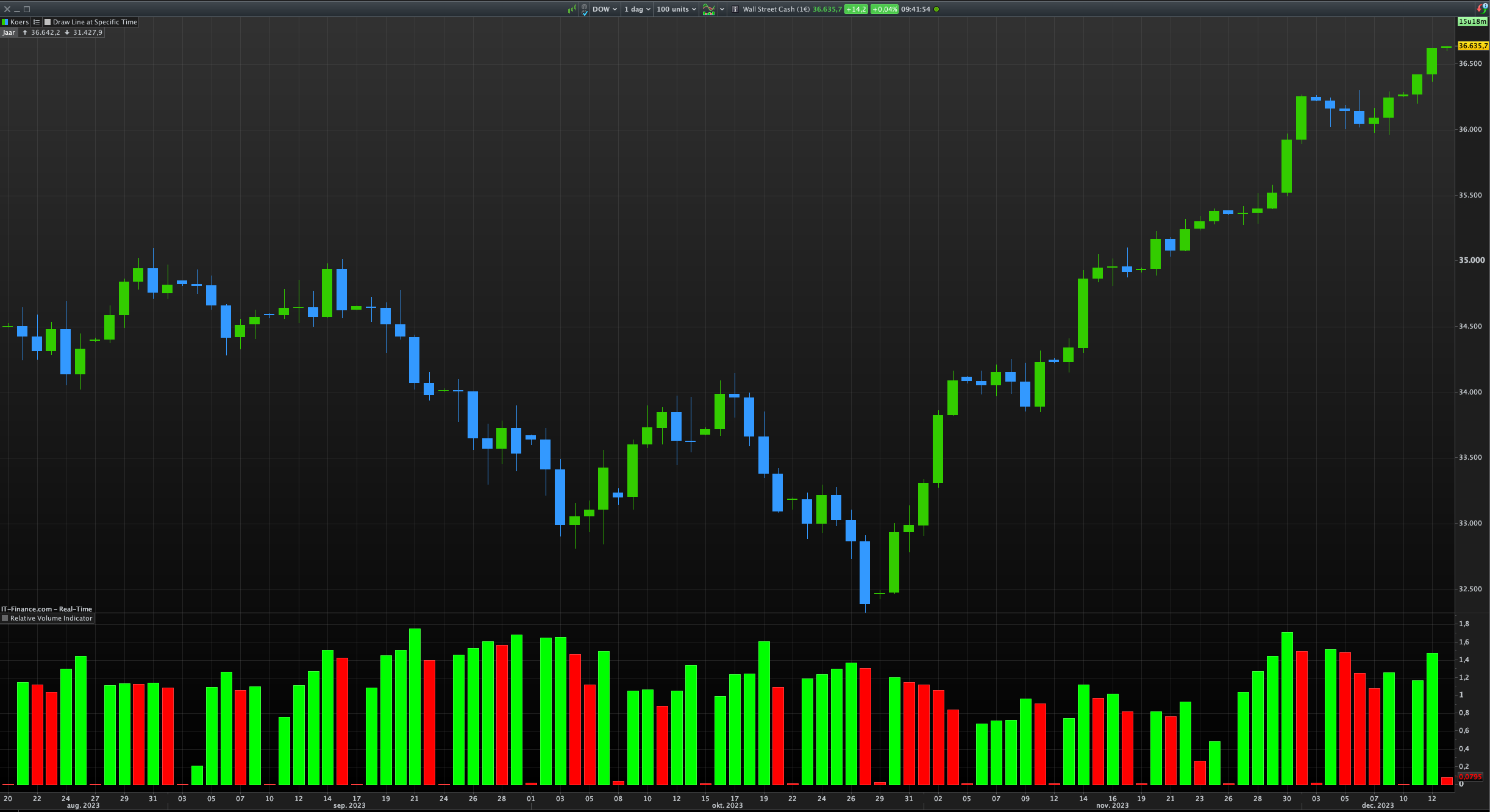Click the candlestick chart style icon

click(572, 9)
